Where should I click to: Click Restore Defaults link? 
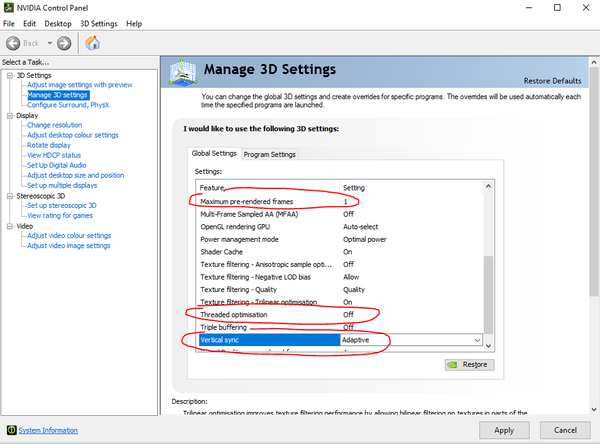tap(552, 81)
